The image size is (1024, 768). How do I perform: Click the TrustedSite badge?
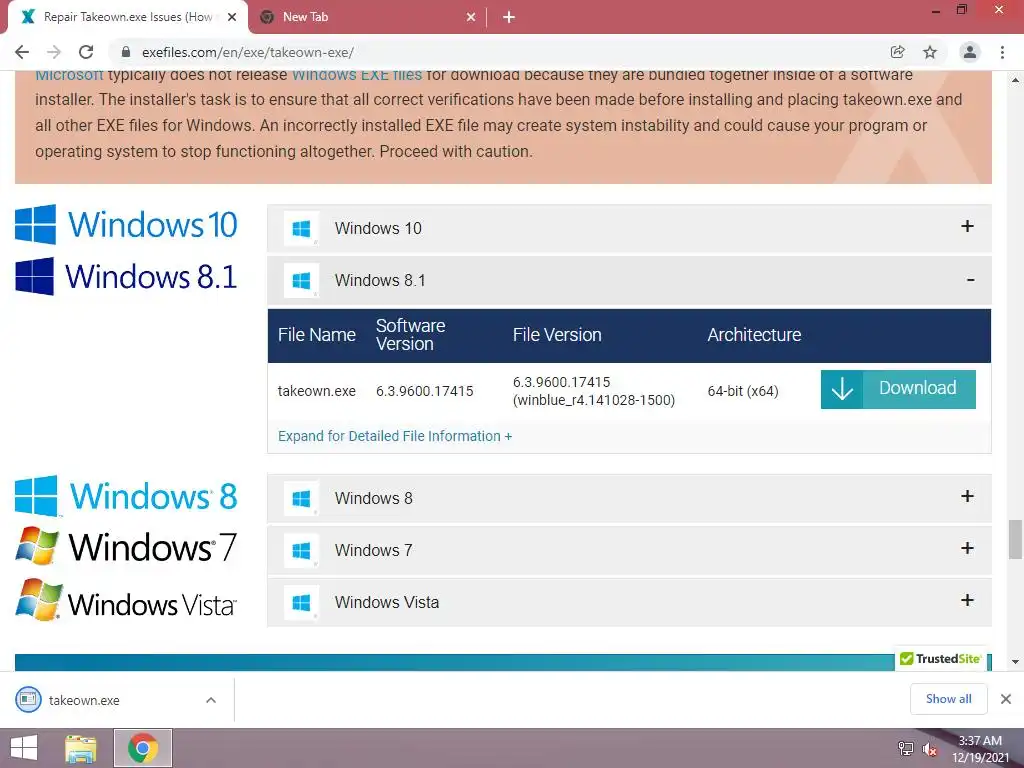(x=940, y=659)
